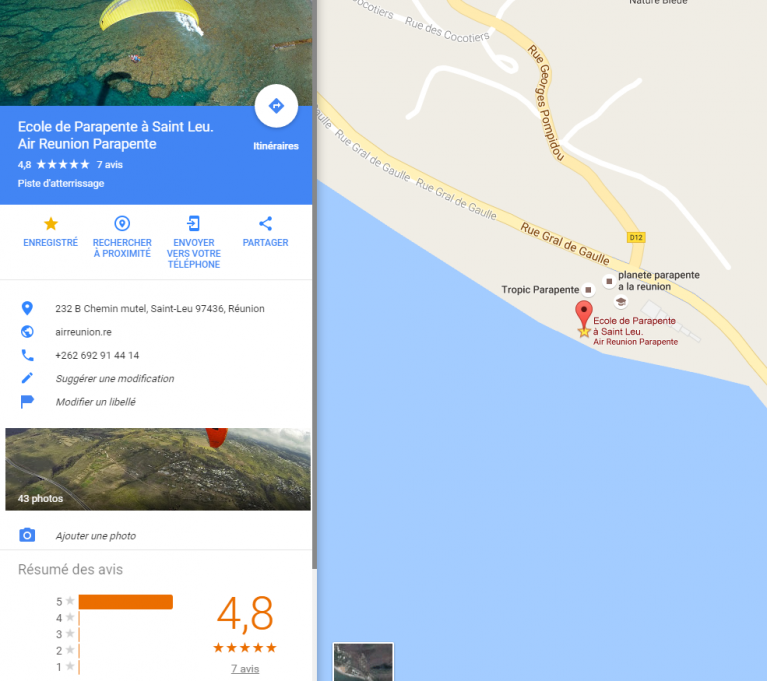Switch to satellite view thumbnail
The height and width of the screenshot is (681, 767).
coord(363,662)
